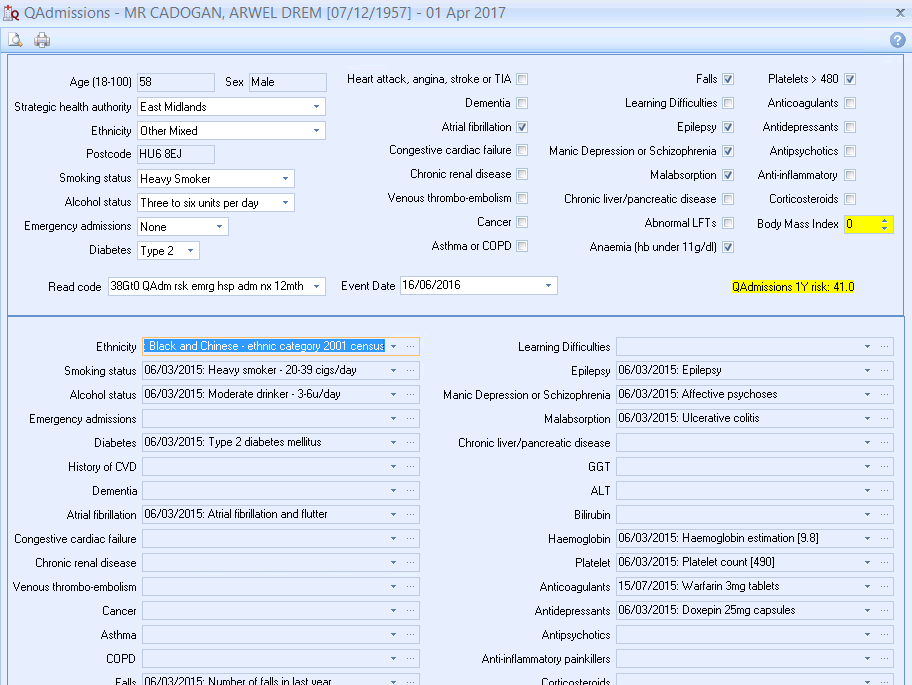This screenshot has width=912, height=685.
Task: Increase the Body Mass Index value
Action: pyautogui.click(x=884, y=220)
